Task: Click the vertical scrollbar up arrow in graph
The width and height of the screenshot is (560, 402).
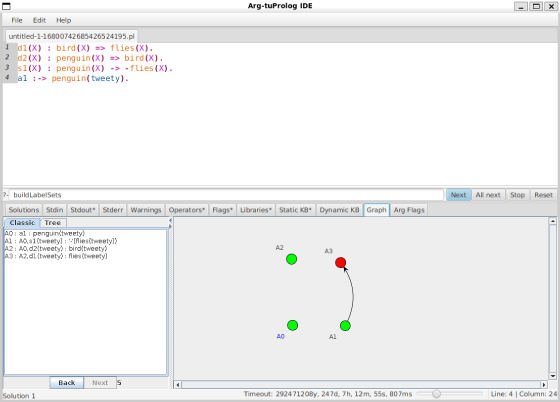Action: coord(552,221)
